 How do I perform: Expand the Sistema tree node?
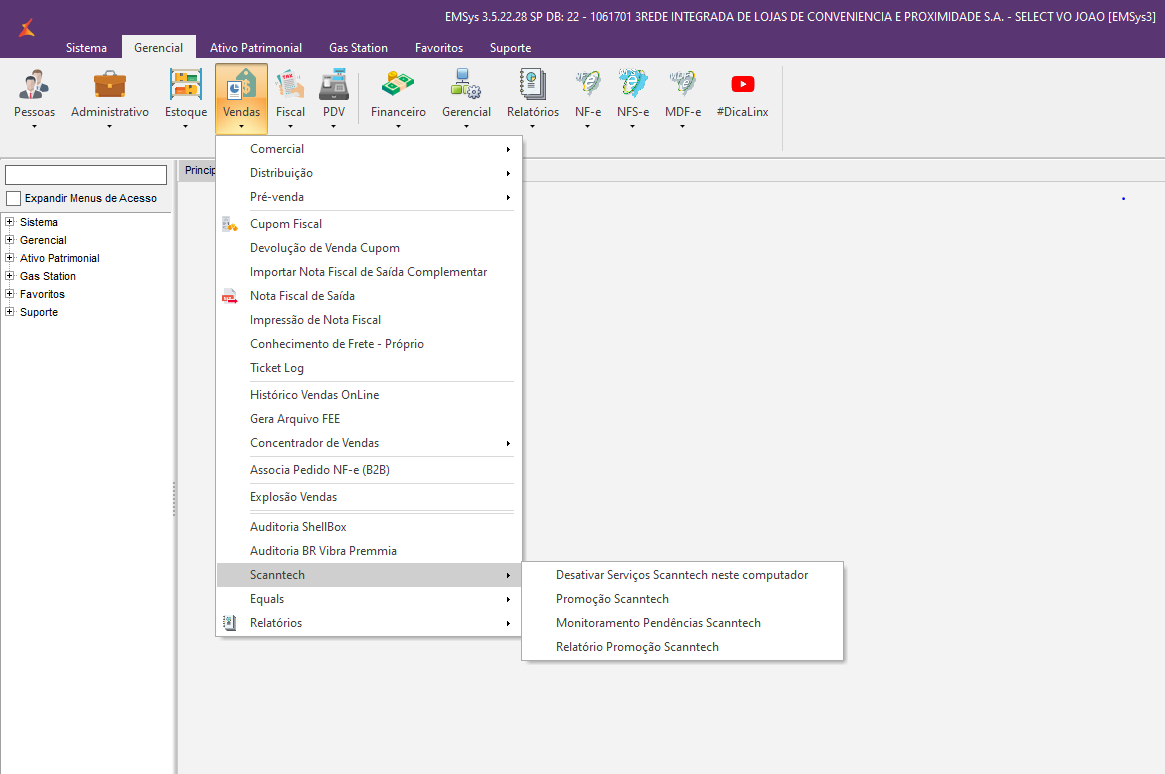click(10, 222)
